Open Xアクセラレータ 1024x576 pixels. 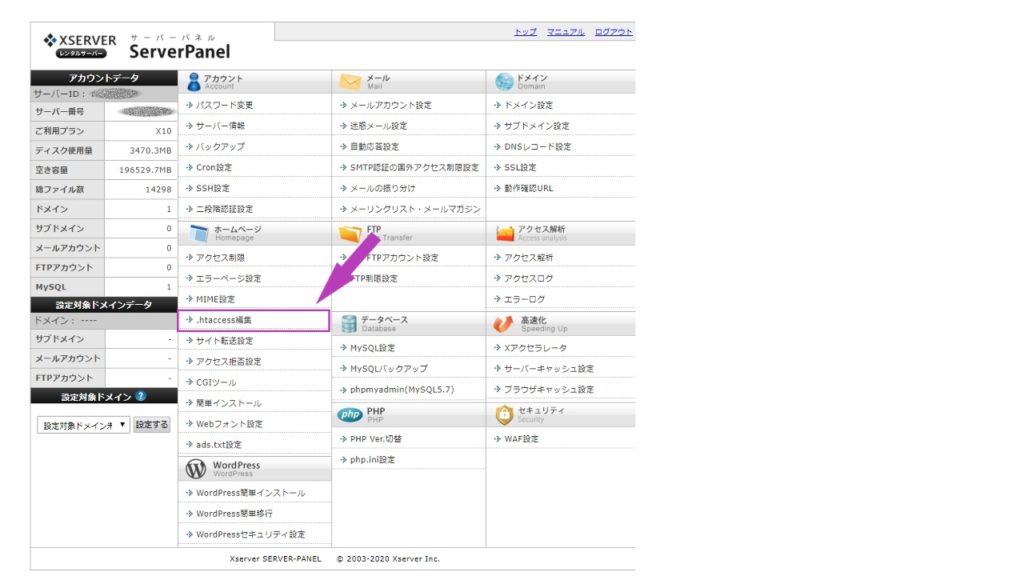(x=535, y=348)
